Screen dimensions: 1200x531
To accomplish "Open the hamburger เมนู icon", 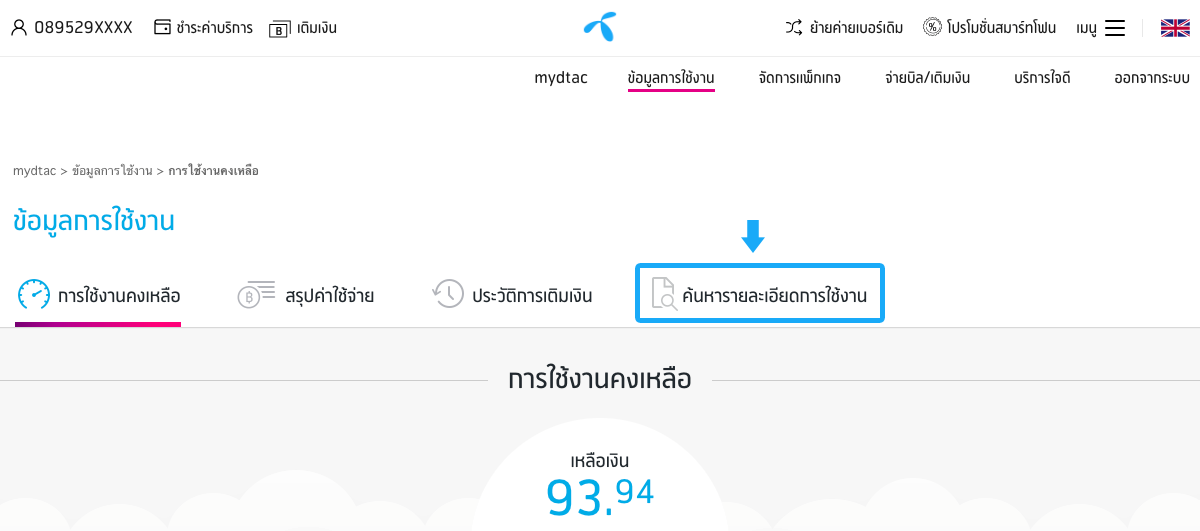I will click(x=1115, y=28).
